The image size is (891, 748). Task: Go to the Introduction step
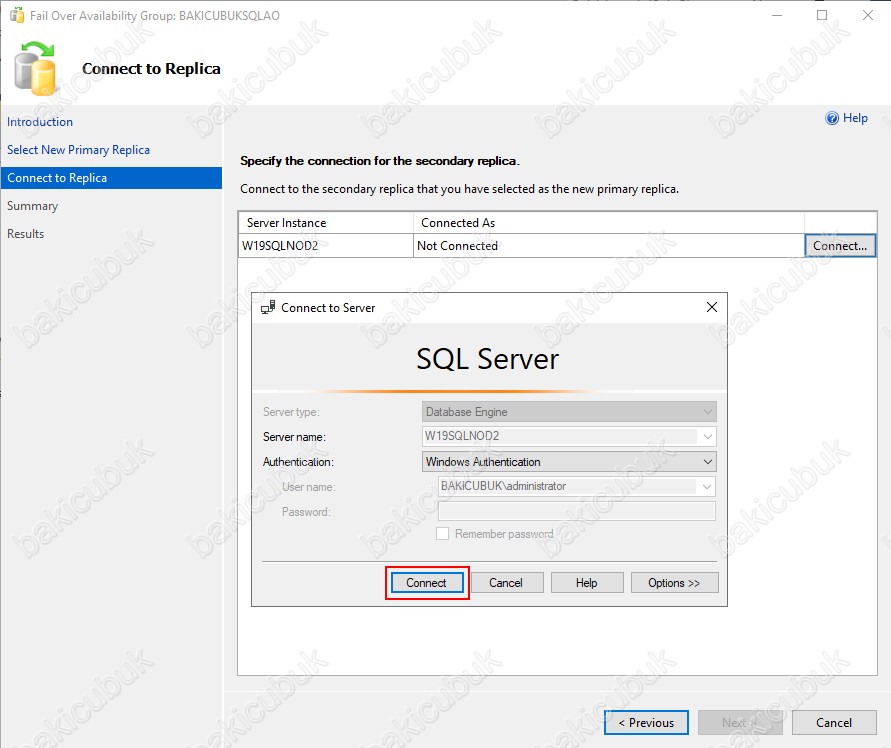point(40,122)
